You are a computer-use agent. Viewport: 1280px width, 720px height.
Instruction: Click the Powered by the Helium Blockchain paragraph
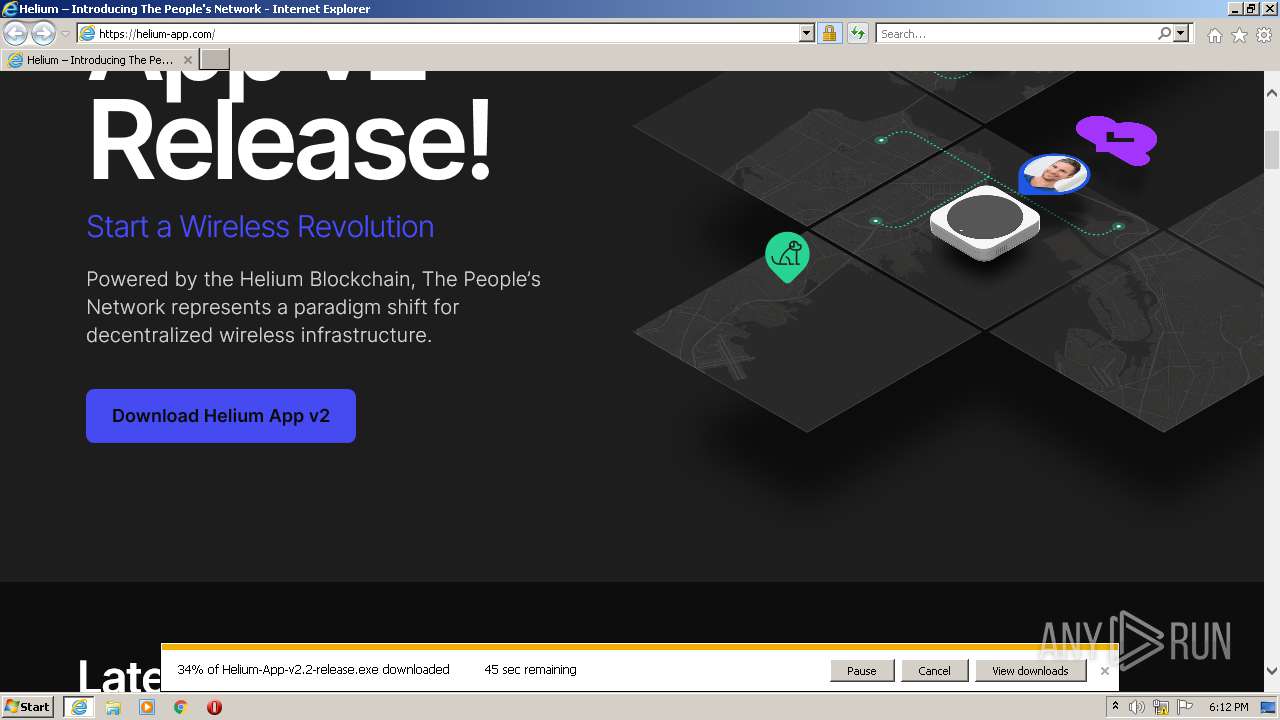coord(313,307)
